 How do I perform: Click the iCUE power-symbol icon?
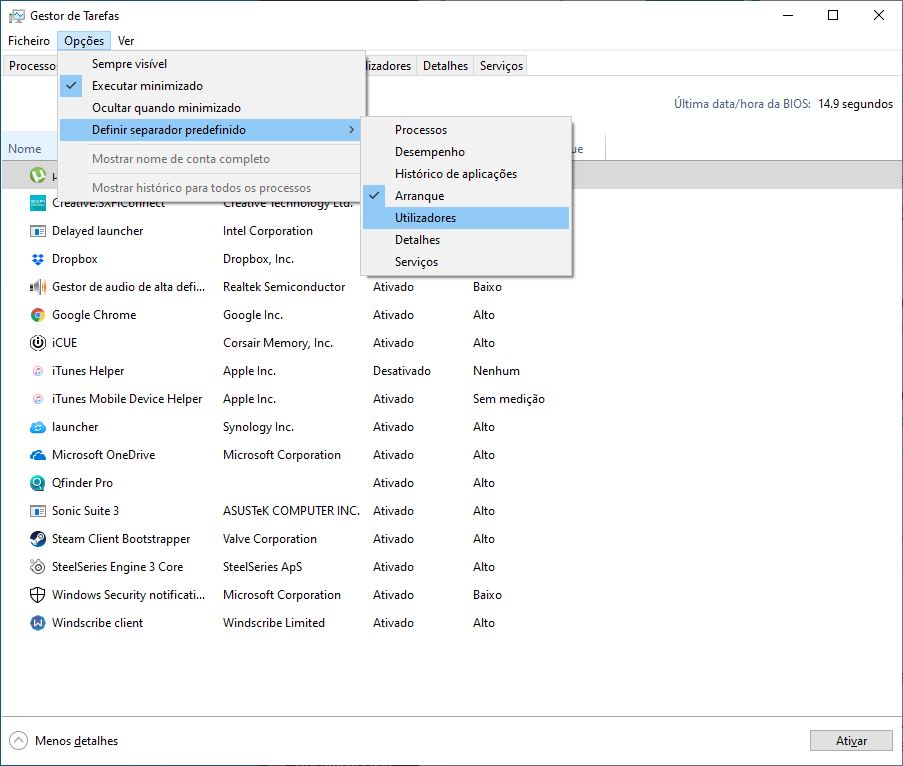(37, 343)
